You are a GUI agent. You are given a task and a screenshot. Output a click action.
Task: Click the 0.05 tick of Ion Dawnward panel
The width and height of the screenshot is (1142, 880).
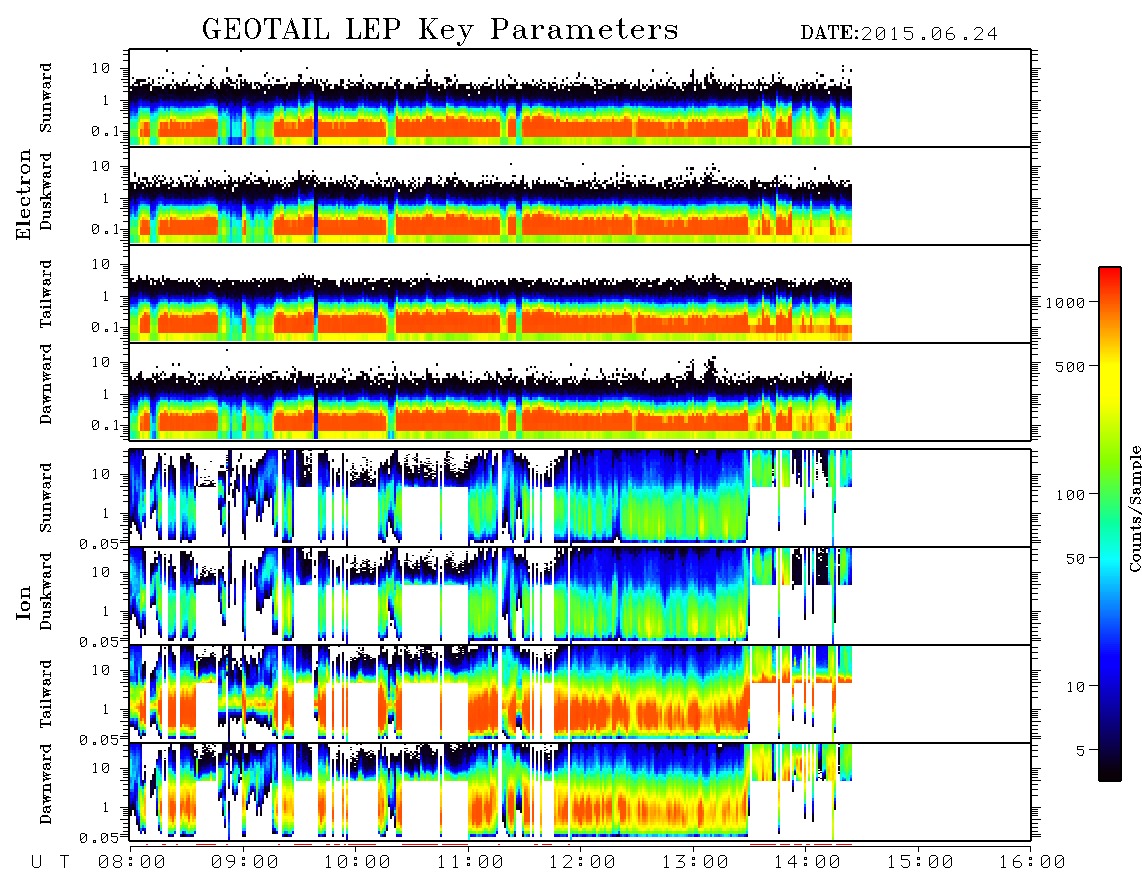pos(99,838)
